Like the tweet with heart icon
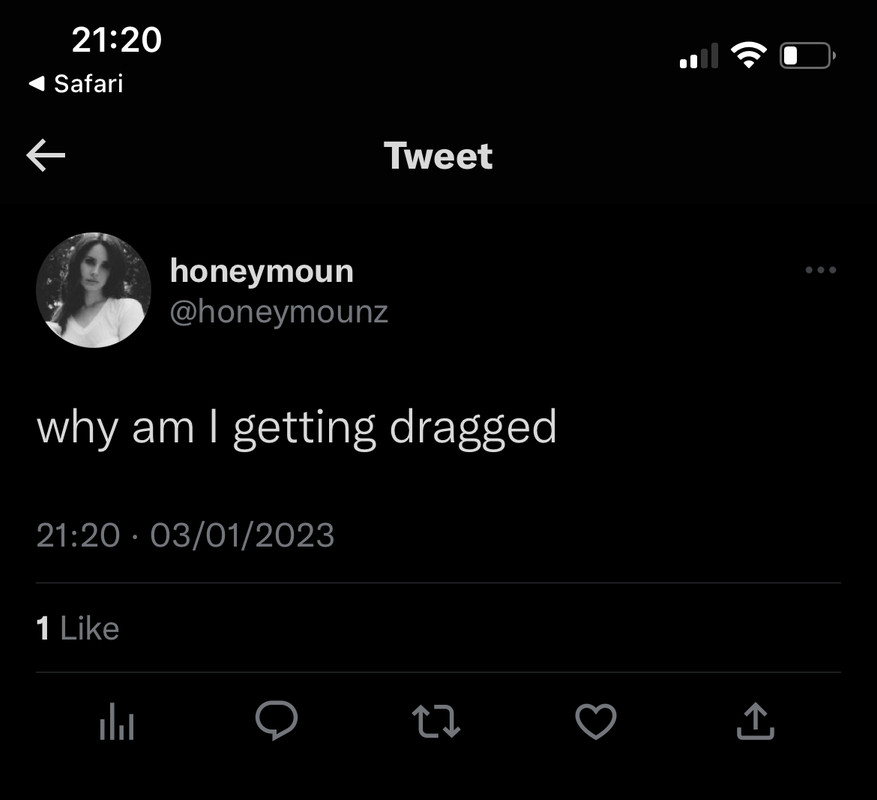Image resolution: width=877 pixels, height=800 pixels. coord(596,721)
